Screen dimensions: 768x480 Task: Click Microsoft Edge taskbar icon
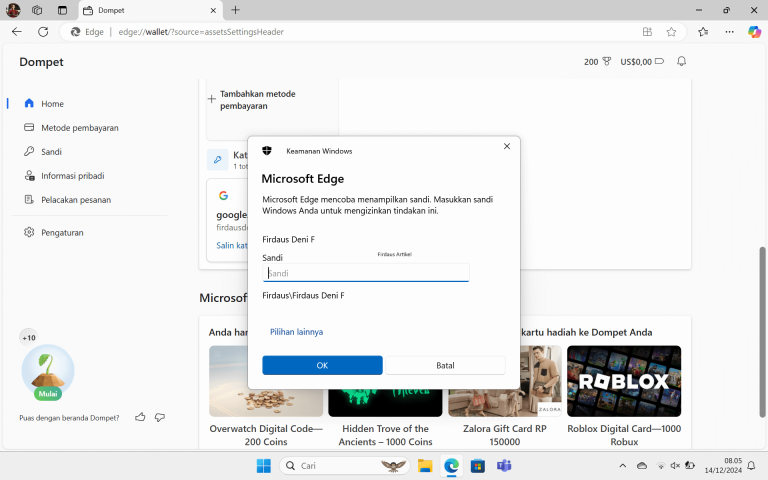451,465
